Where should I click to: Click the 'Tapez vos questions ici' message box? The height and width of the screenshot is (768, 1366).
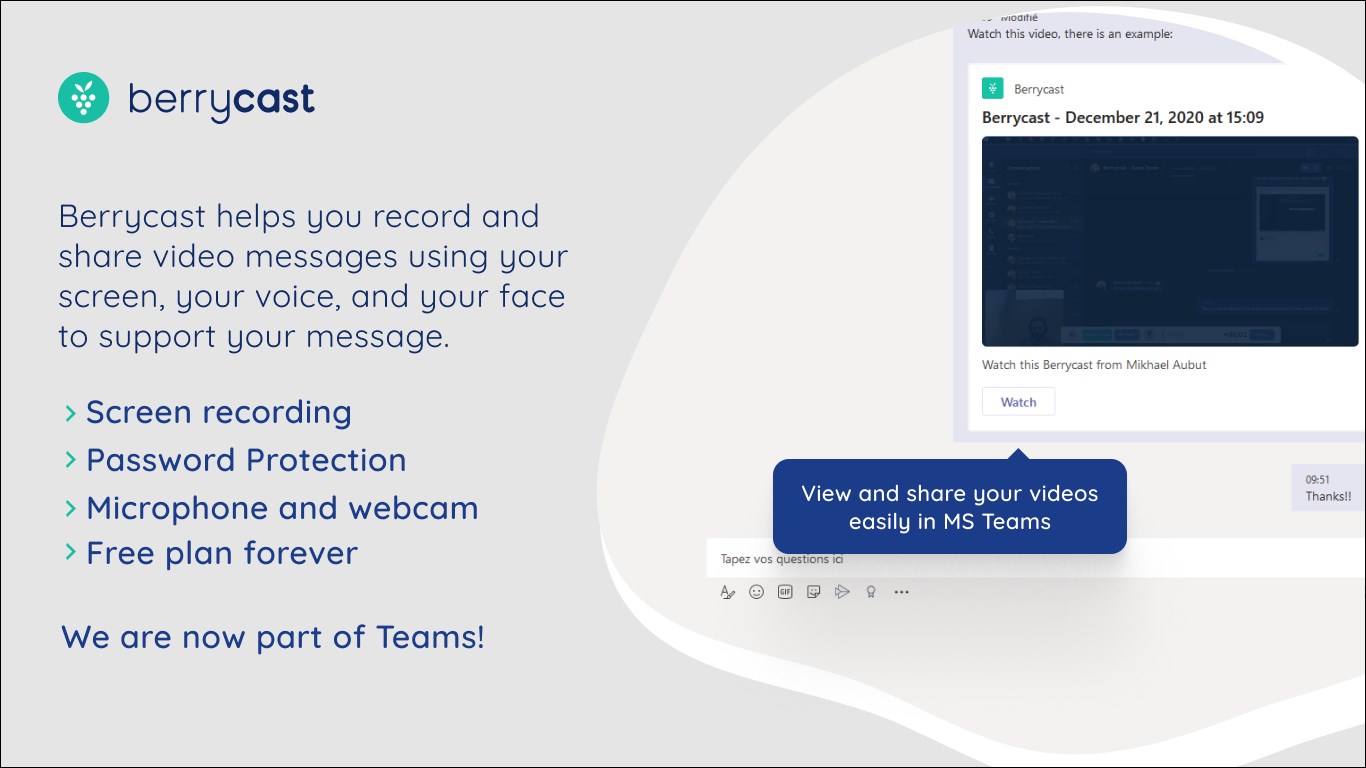[1036, 559]
